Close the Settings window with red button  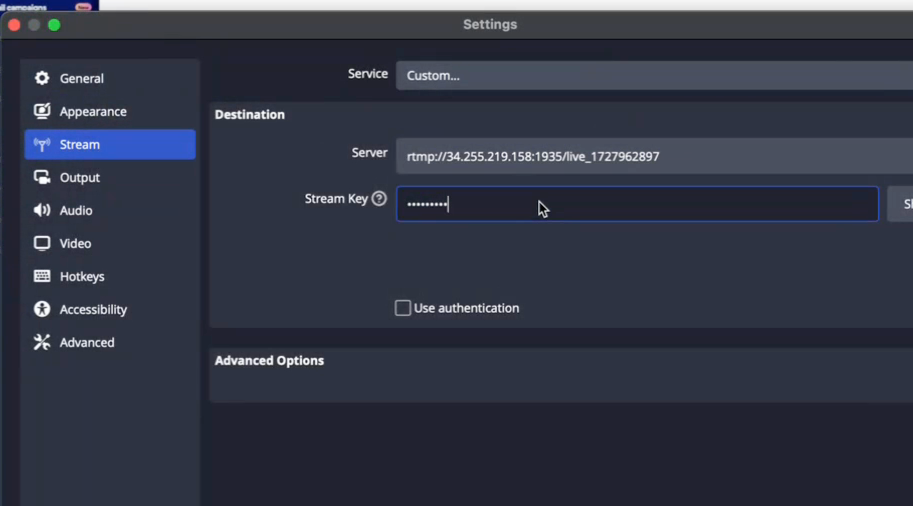(14, 25)
